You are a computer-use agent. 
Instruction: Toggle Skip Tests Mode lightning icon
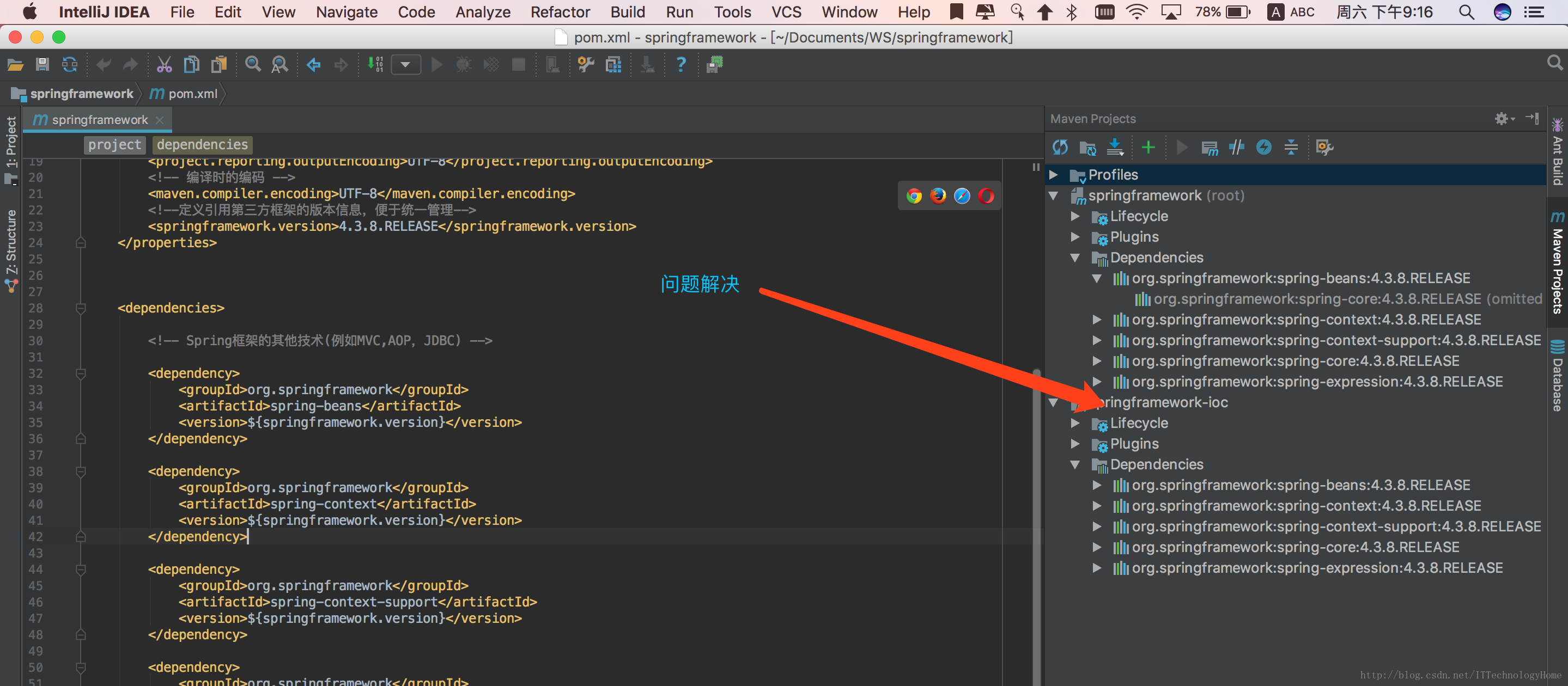(x=1263, y=147)
